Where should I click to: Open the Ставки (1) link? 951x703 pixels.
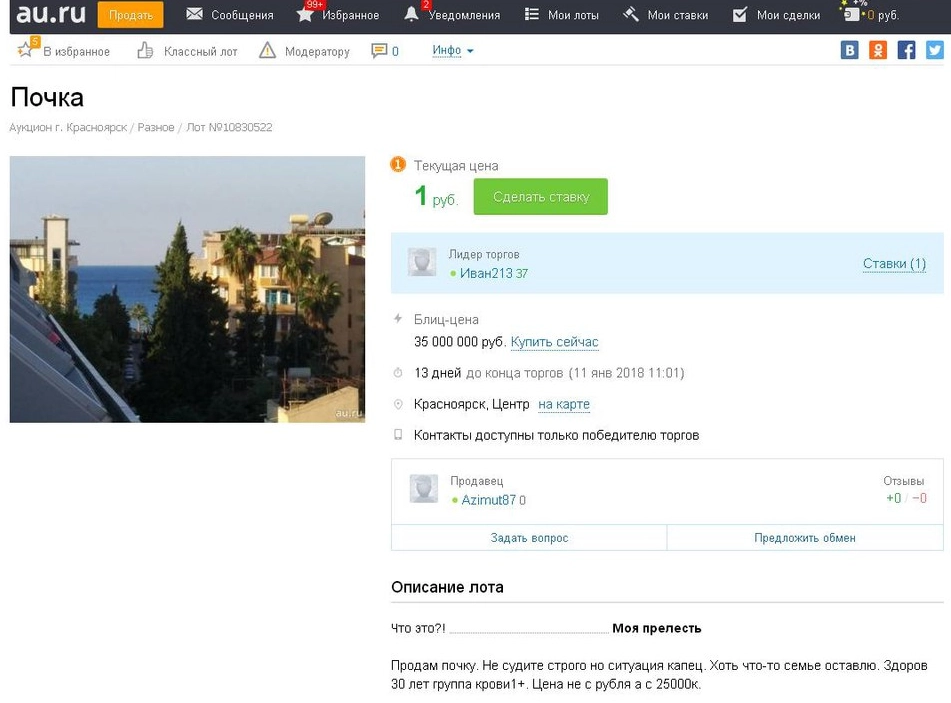pos(894,264)
